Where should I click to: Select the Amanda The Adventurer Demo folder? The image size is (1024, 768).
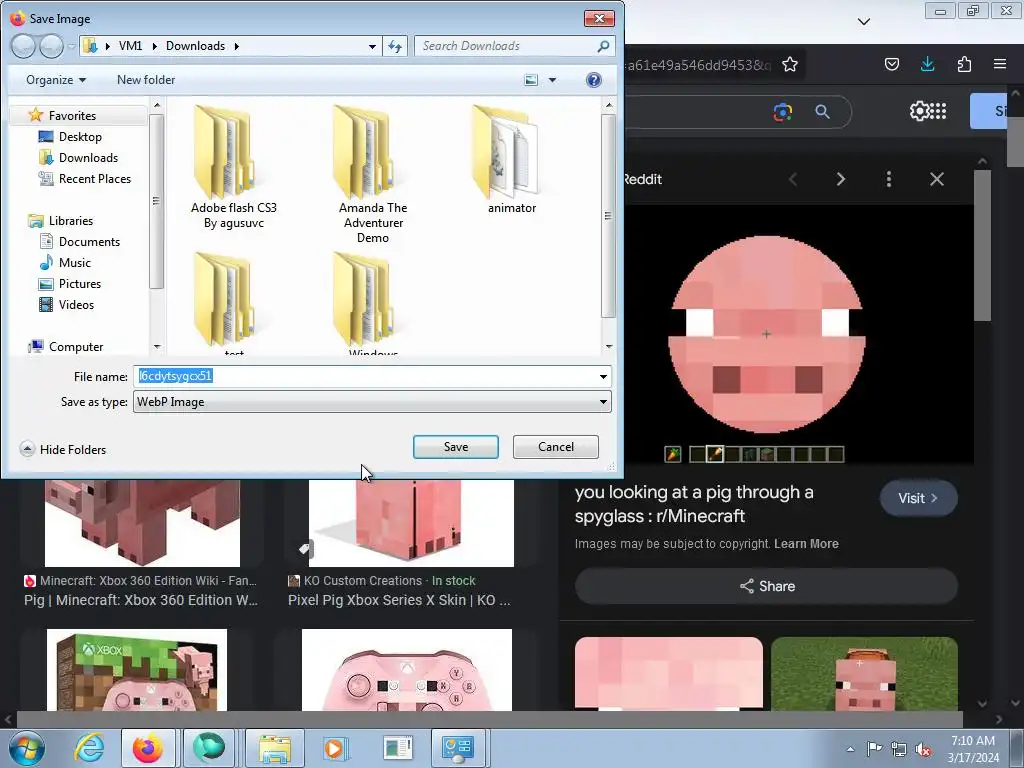373,175
